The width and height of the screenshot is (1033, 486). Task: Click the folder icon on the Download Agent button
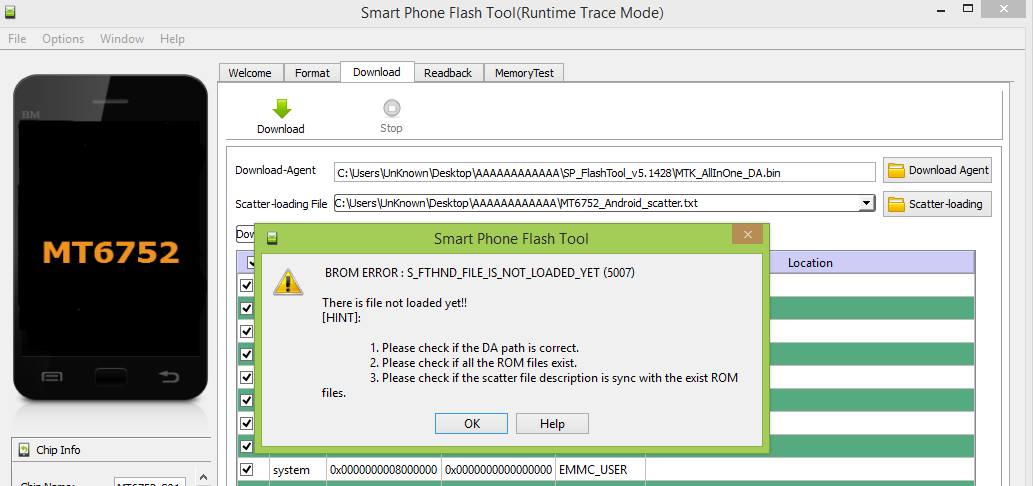click(896, 171)
